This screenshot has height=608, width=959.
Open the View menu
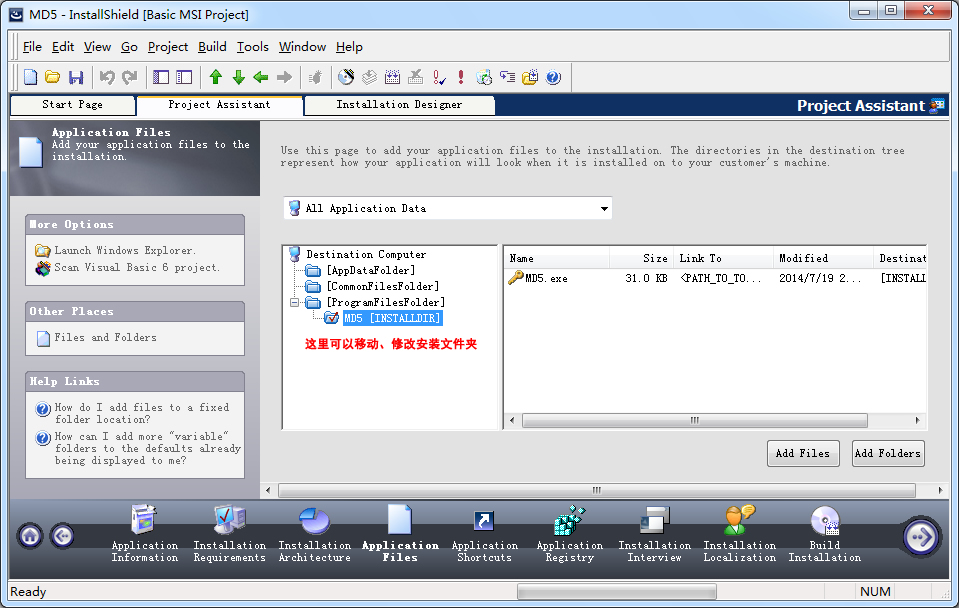pos(97,47)
